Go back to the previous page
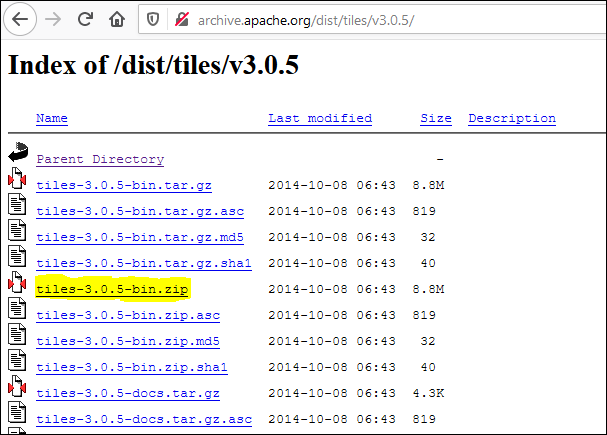The width and height of the screenshot is (607, 435). (20, 19)
